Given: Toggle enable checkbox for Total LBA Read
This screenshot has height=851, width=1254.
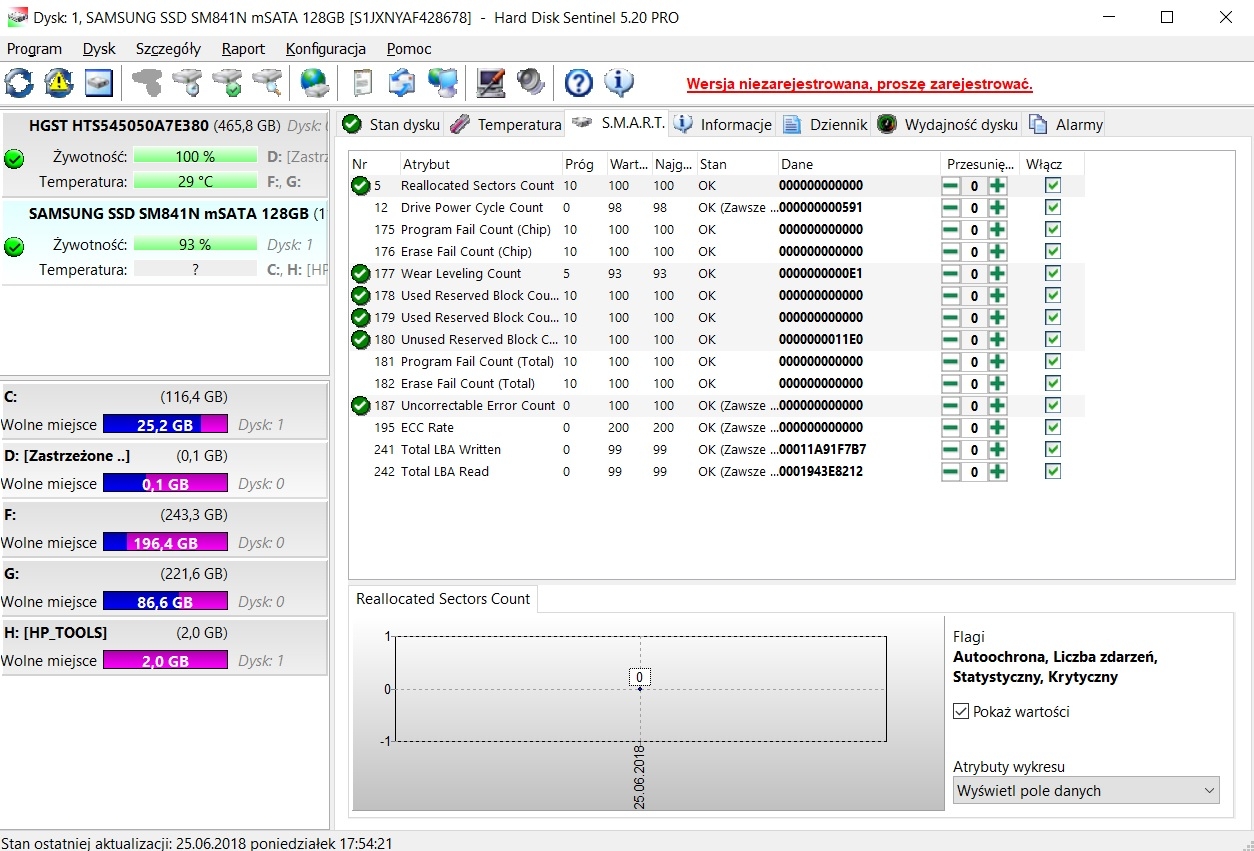Looking at the screenshot, I should (1052, 471).
